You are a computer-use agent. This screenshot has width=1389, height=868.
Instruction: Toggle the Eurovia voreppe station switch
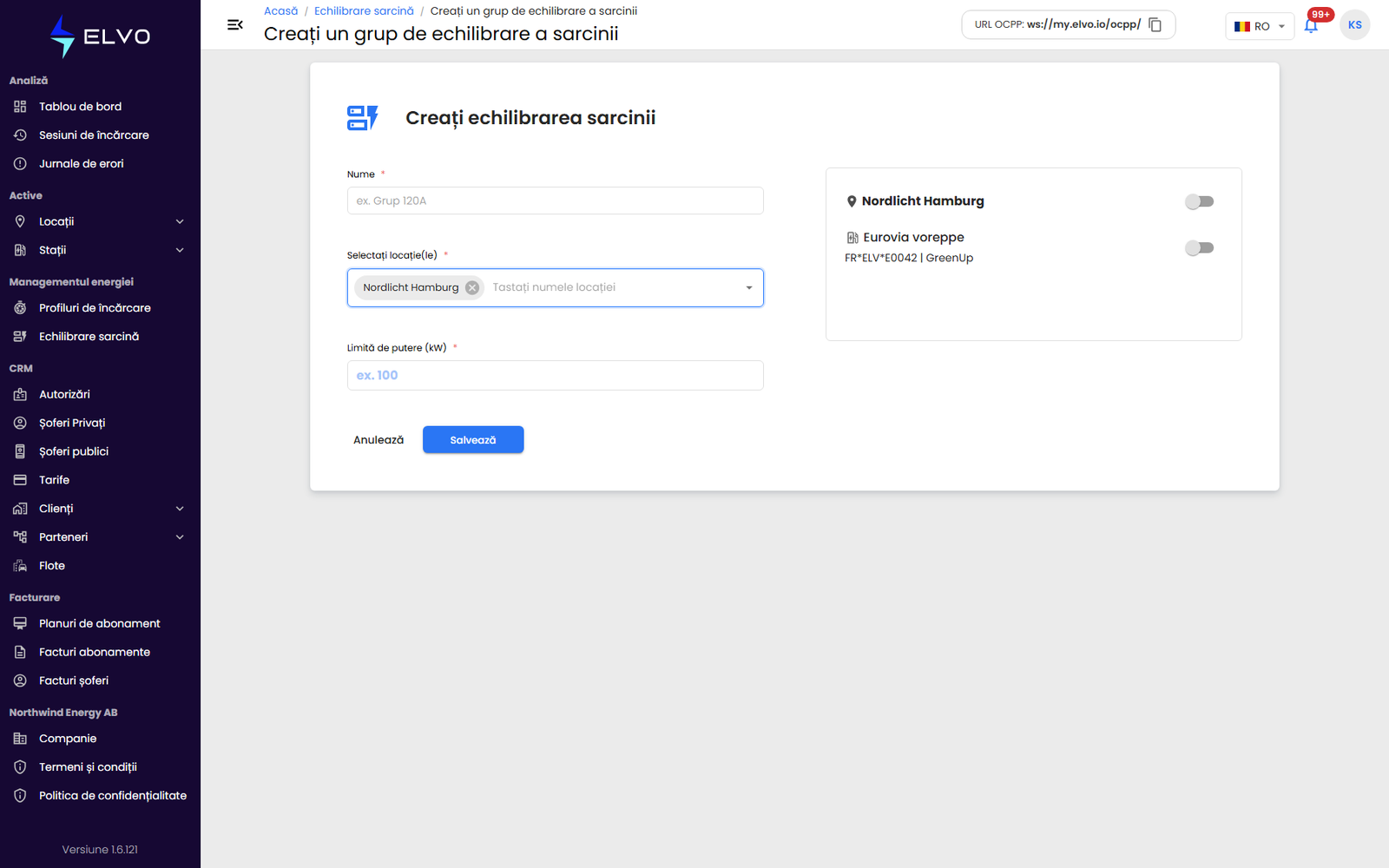[1199, 248]
